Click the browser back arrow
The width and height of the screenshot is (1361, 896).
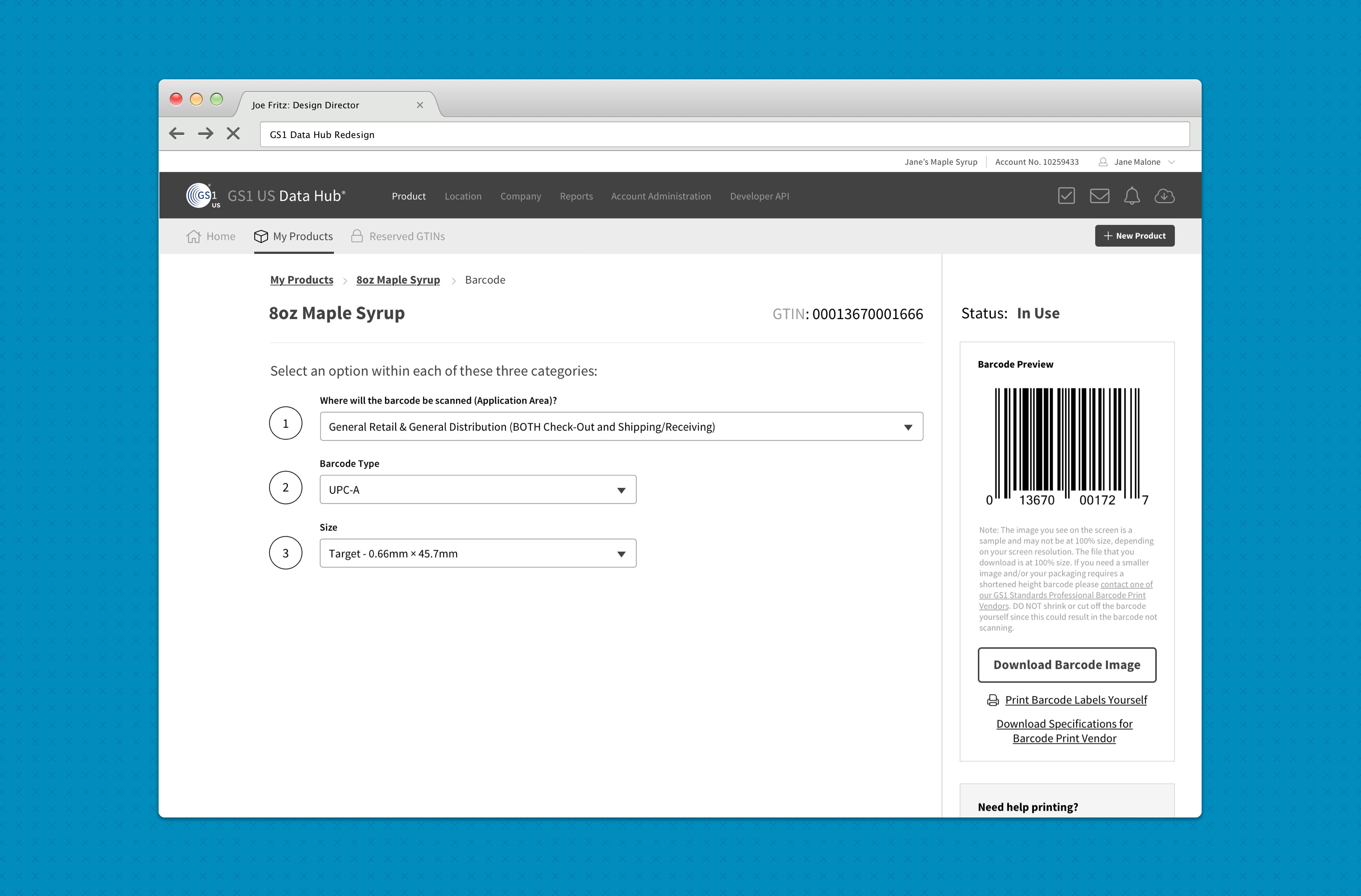(x=177, y=134)
